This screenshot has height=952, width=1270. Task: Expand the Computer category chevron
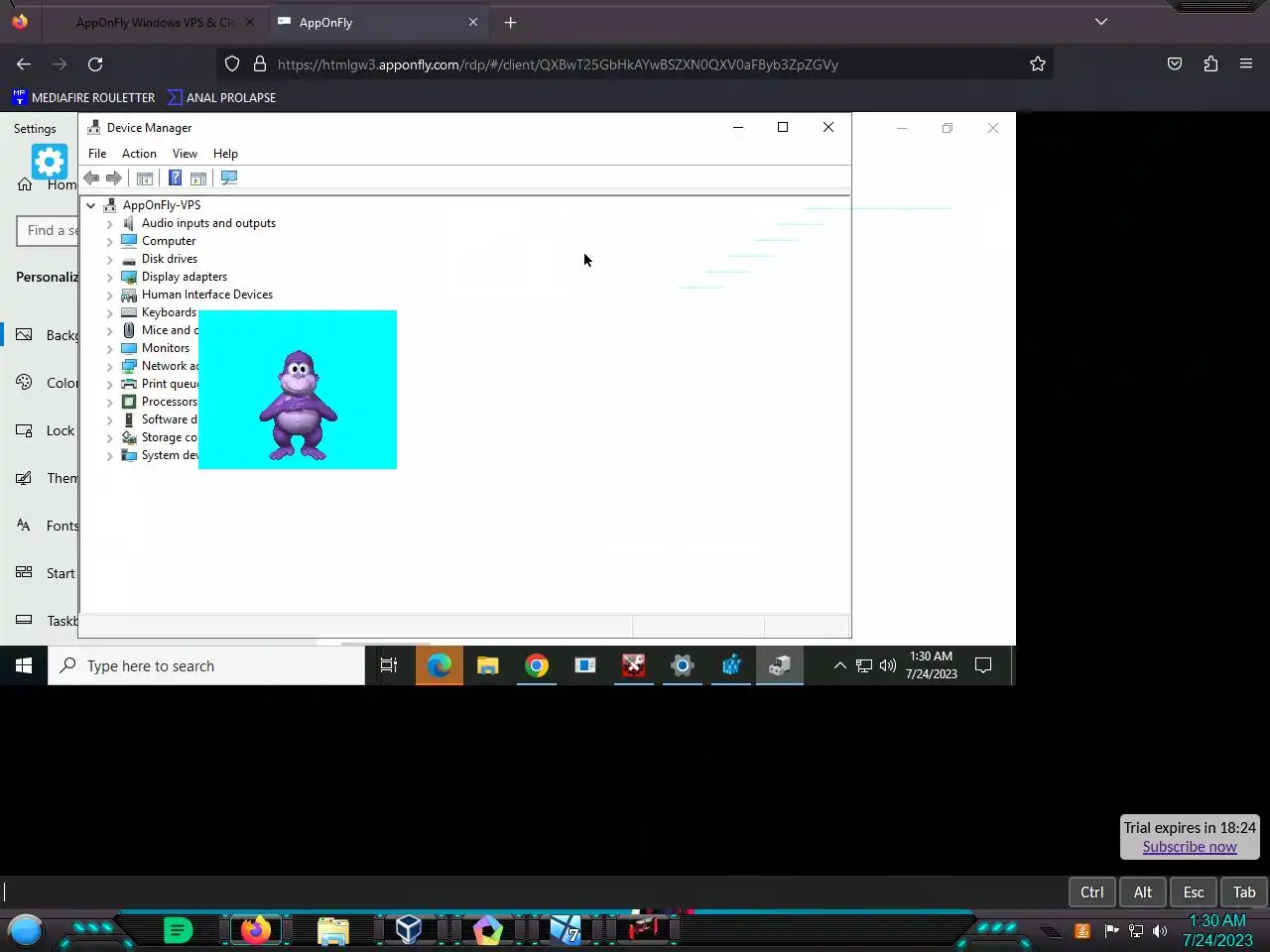point(110,242)
